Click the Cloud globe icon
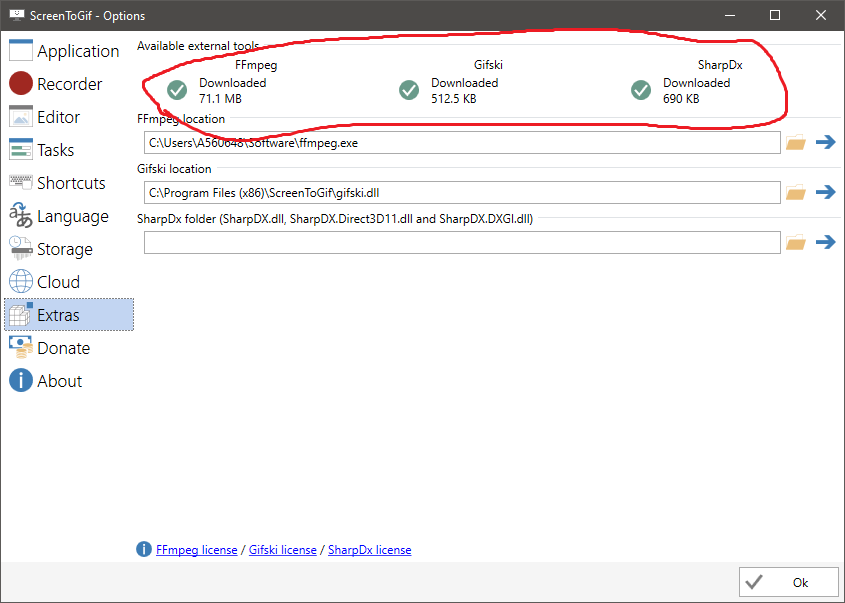The height and width of the screenshot is (603, 845). click(21, 281)
